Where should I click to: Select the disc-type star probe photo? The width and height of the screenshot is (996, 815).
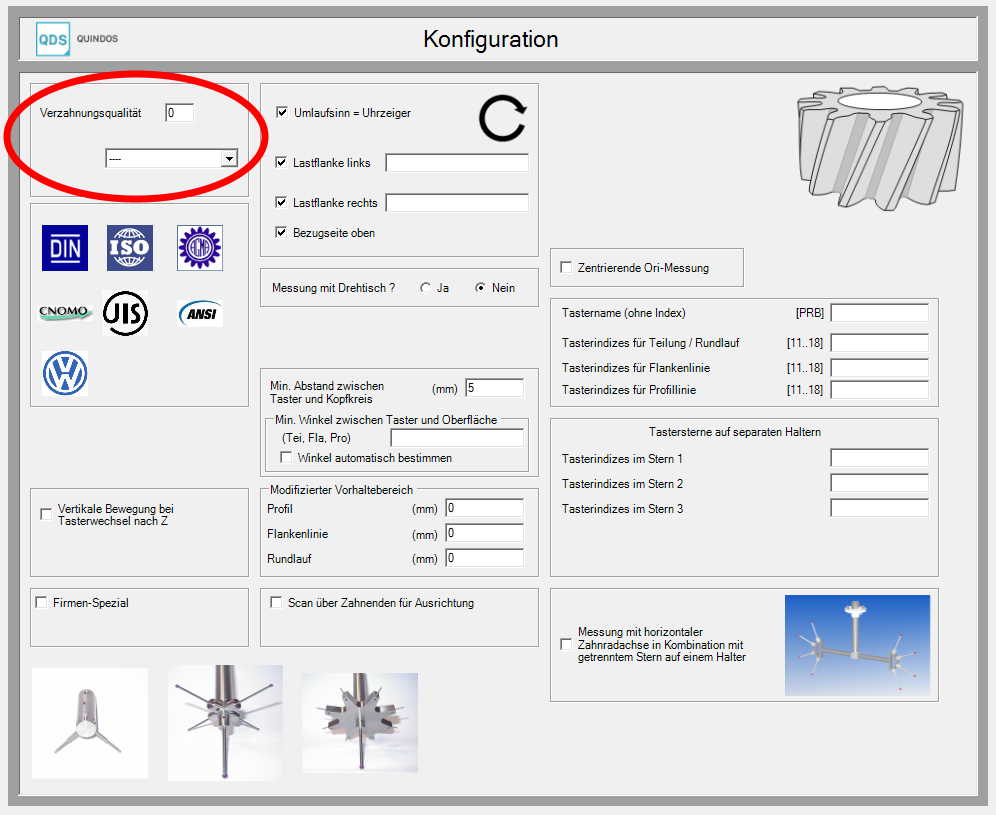(360, 722)
